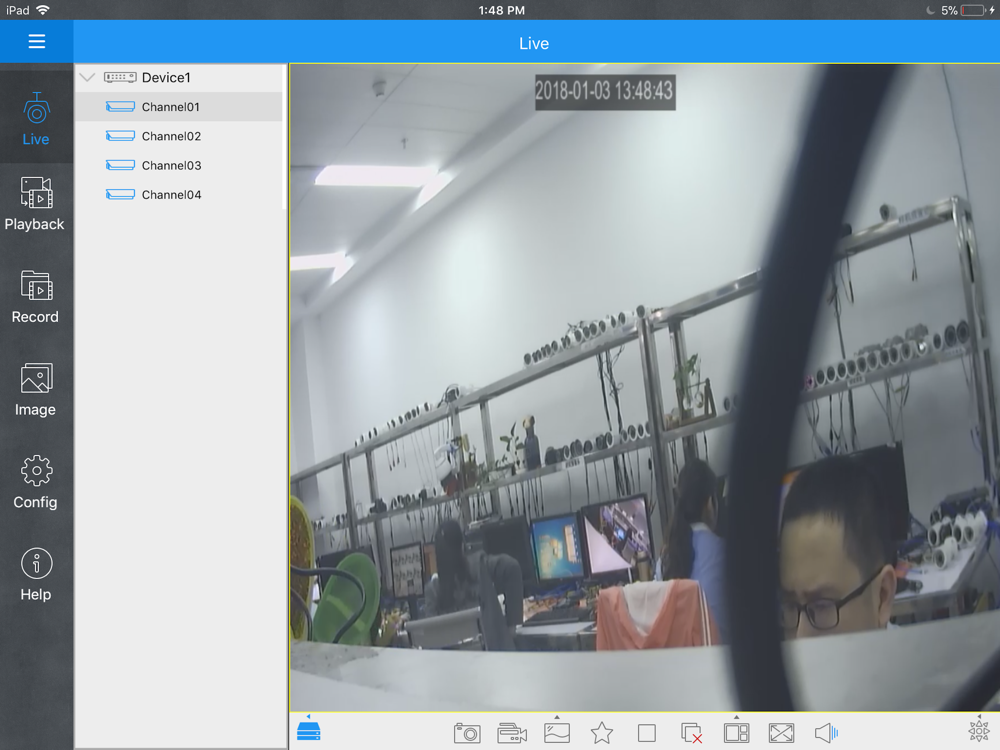The image size is (1000, 750).
Task: Go to Playback section
Action: [35, 204]
